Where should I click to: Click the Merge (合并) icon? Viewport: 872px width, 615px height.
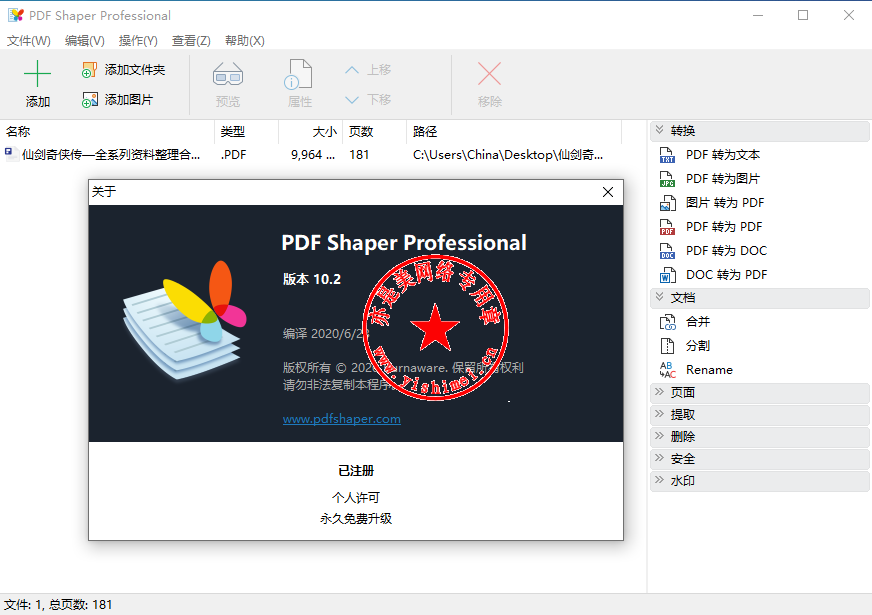pyautogui.click(x=667, y=322)
